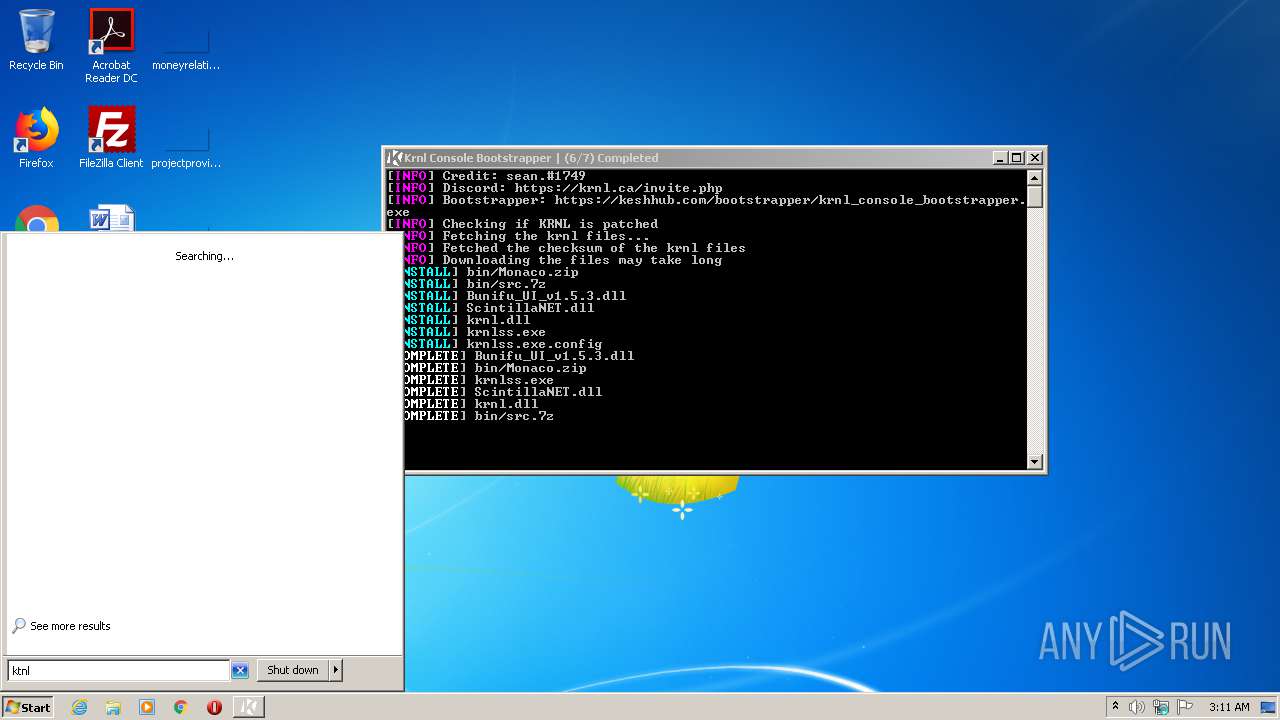Open the volume control in system tray
This screenshot has height=720, width=1280.
pyautogui.click(x=1137, y=707)
